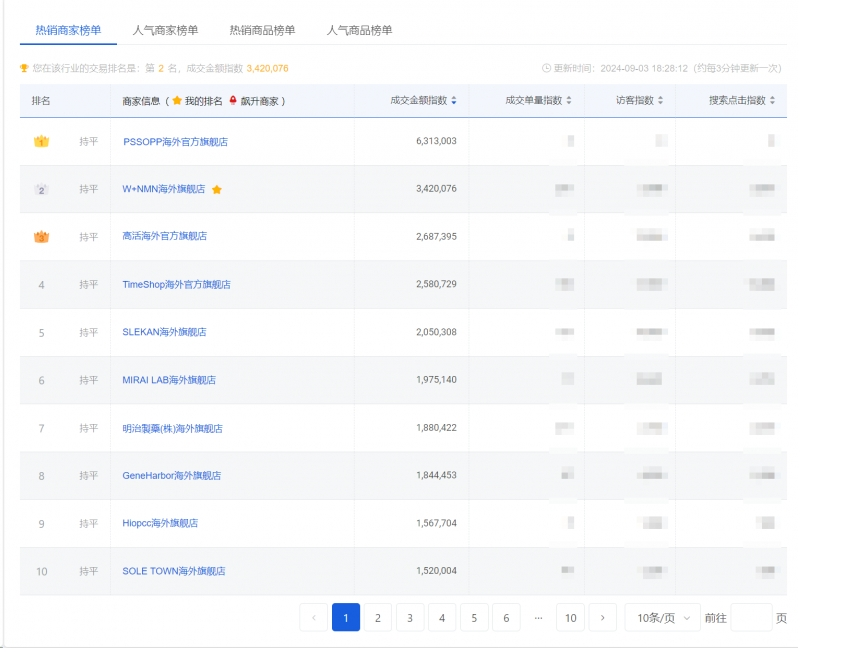Click the bronze crown rank 3 icon
Image resolution: width=859 pixels, height=652 pixels.
click(x=42, y=237)
